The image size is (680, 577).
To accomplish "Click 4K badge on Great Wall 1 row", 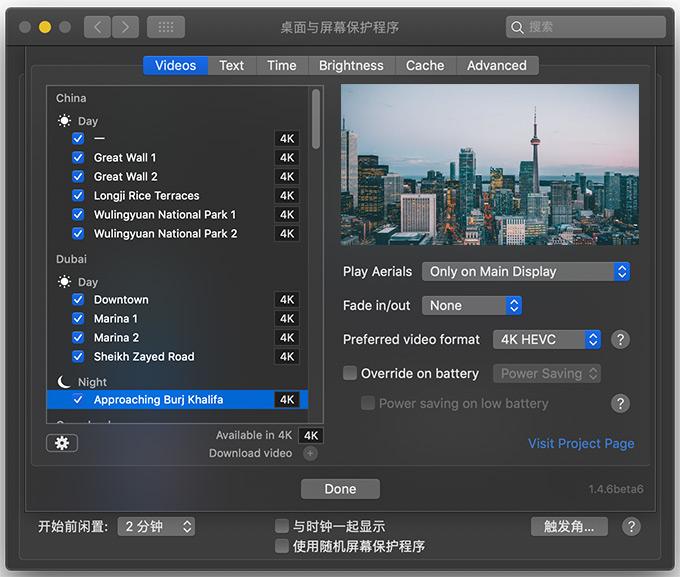I will pyautogui.click(x=287, y=157).
